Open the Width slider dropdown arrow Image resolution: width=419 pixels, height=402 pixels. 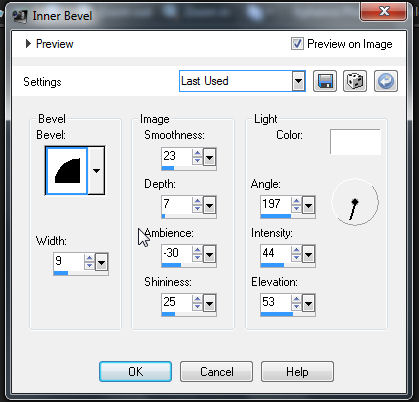pyautogui.click(x=101, y=263)
